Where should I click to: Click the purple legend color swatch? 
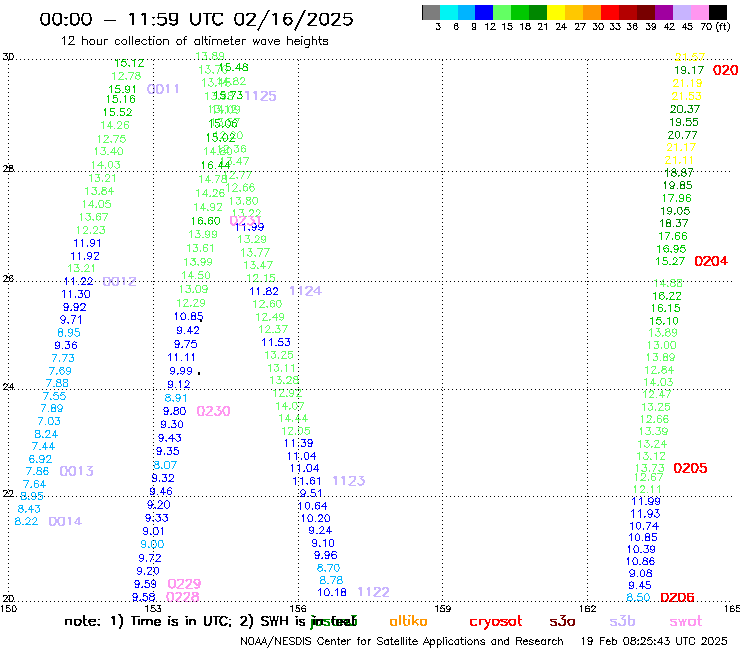point(664,12)
